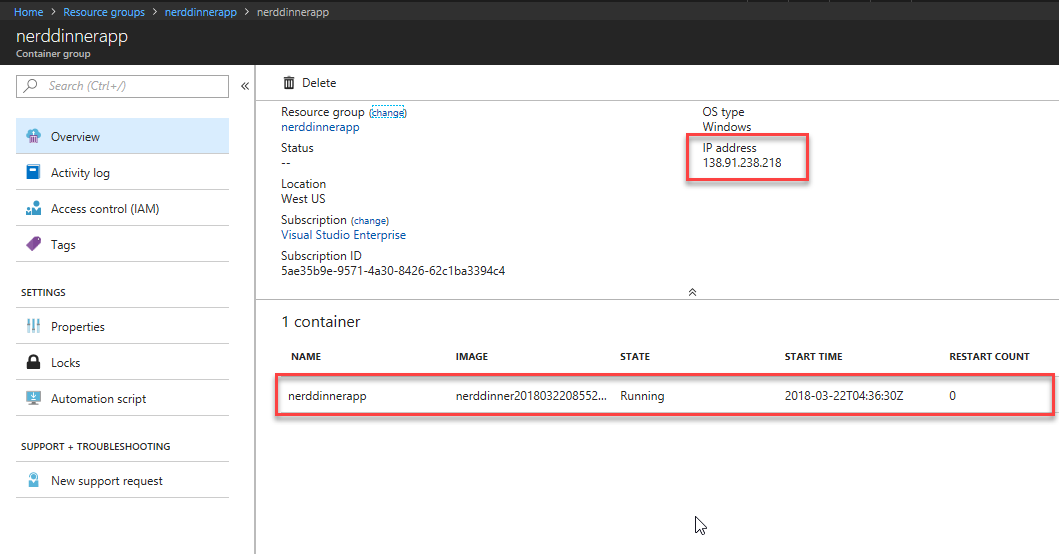
Task: Click the search magnifier icon
Action: point(31,86)
